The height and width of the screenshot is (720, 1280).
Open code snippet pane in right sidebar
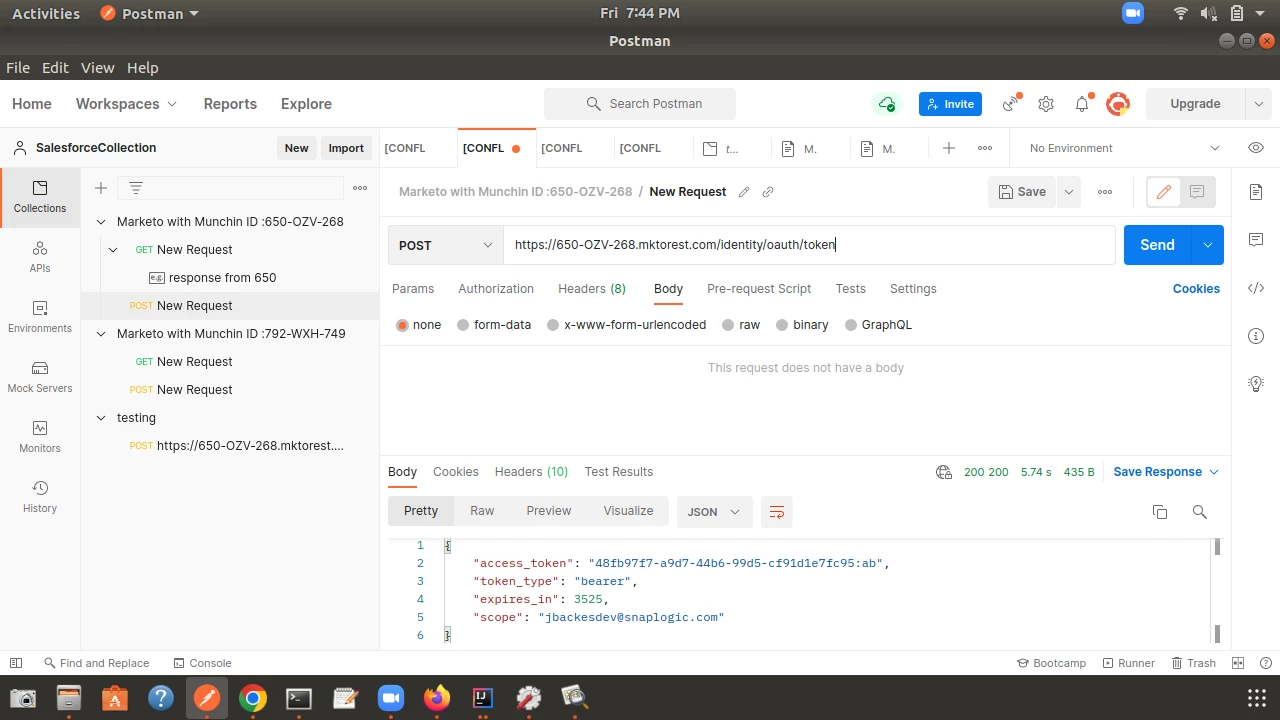point(1256,288)
